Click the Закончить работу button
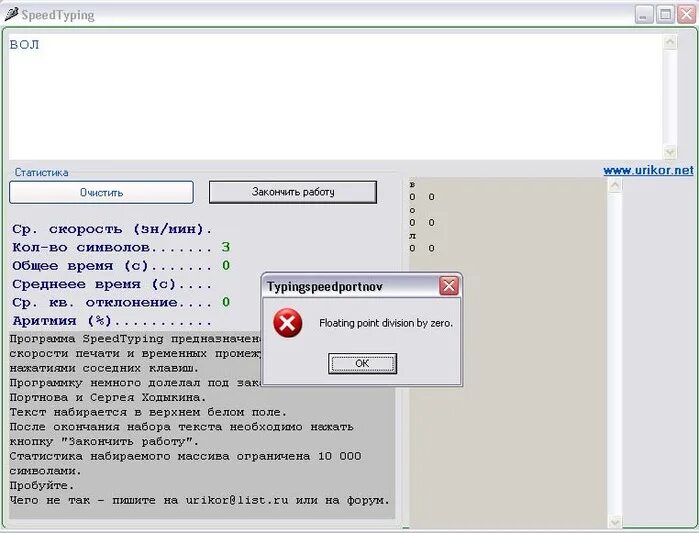 tap(292, 192)
